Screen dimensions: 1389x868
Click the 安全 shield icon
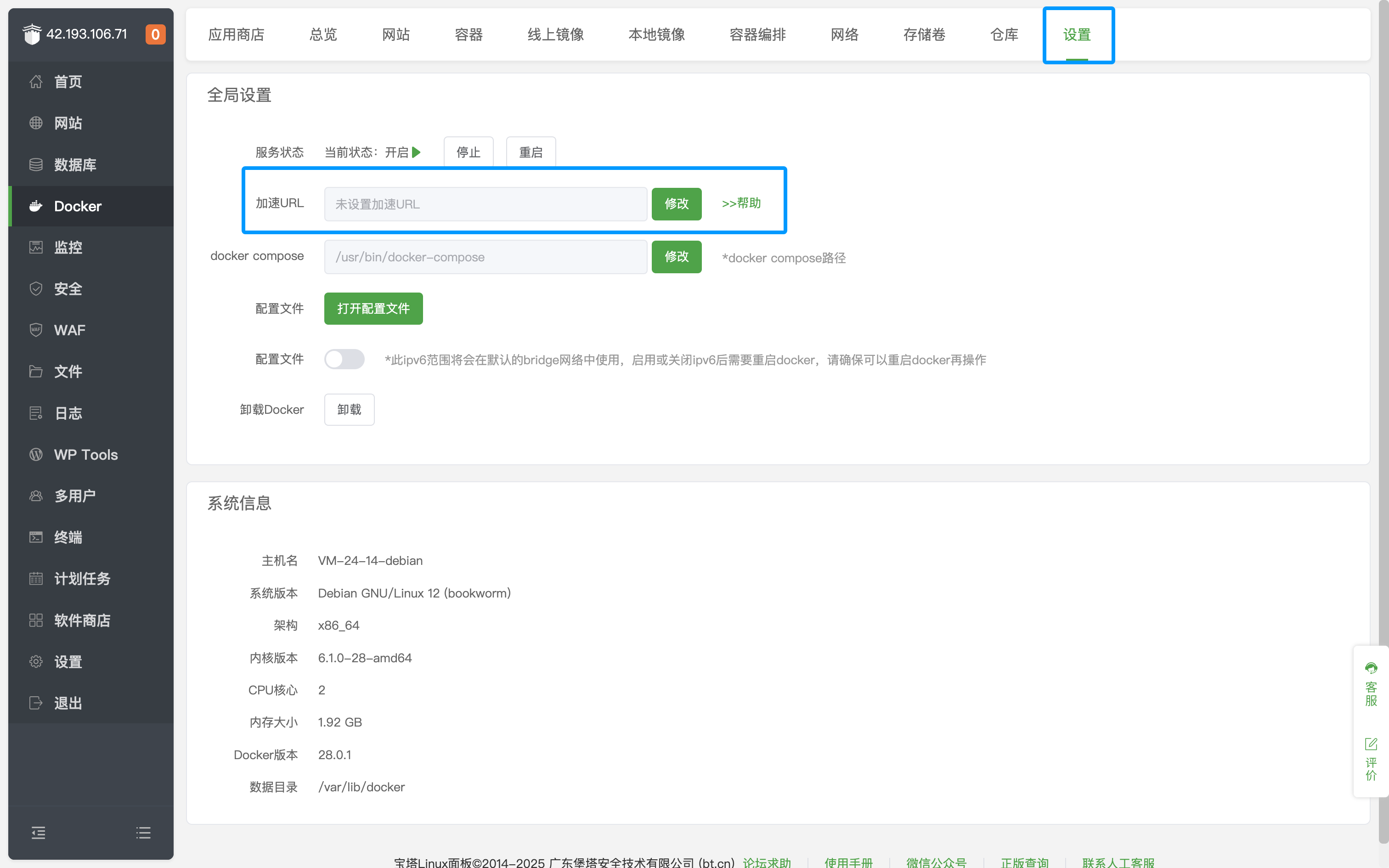(35, 289)
